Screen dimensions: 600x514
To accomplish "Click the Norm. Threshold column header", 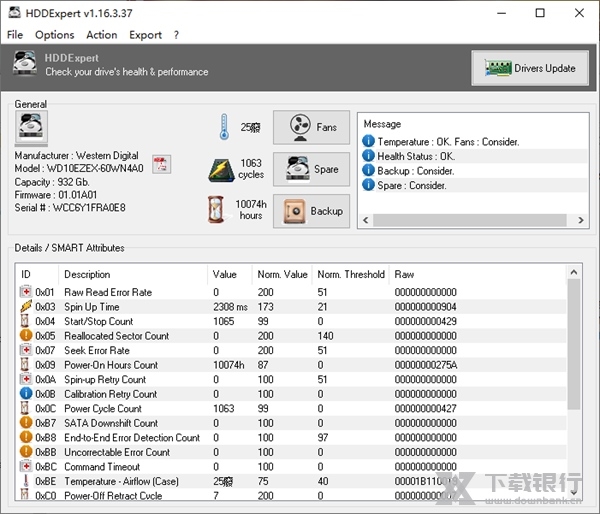I will 350,274.
